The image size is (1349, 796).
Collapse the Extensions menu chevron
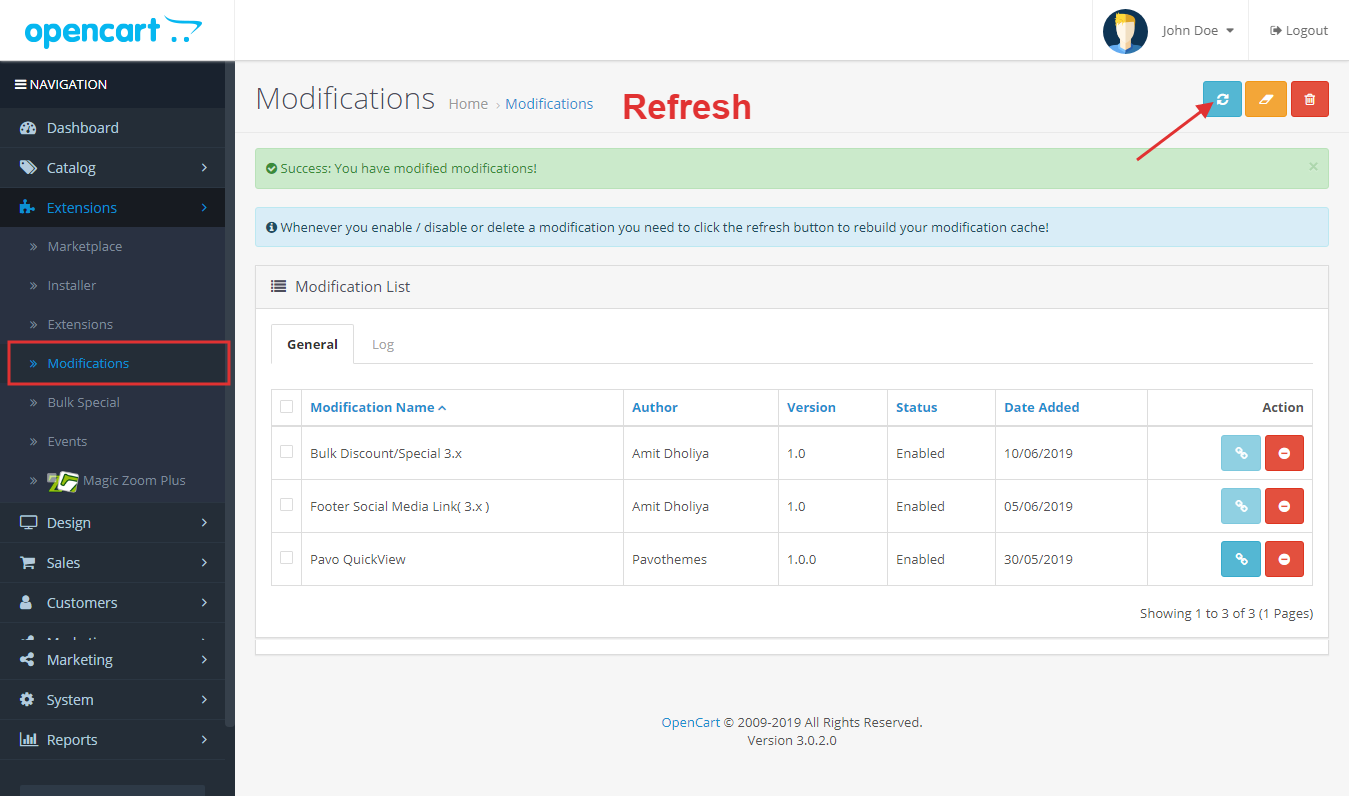pyautogui.click(x=204, y=208)
